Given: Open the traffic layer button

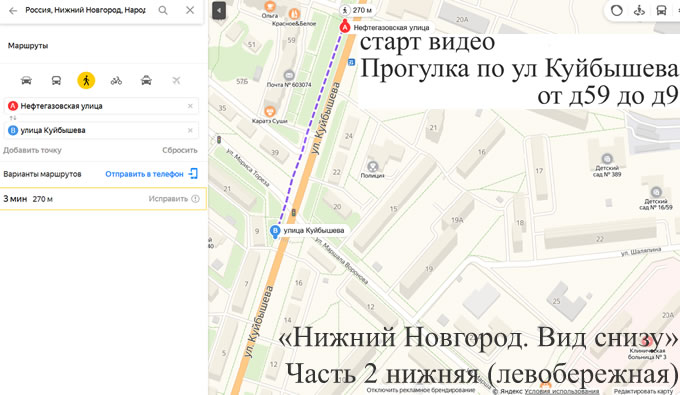Looking at the screenshot, I should [616, 10].
